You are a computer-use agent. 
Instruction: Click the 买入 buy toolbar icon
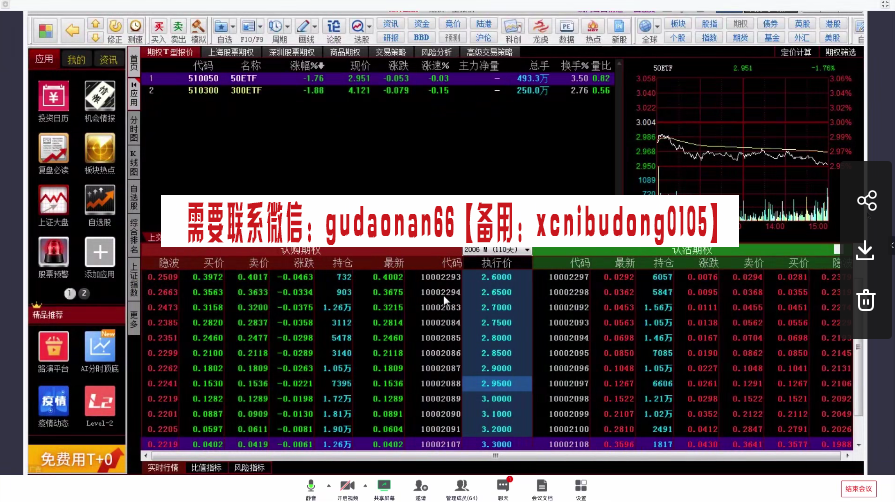pyautogui.click(x=158, y=30)
